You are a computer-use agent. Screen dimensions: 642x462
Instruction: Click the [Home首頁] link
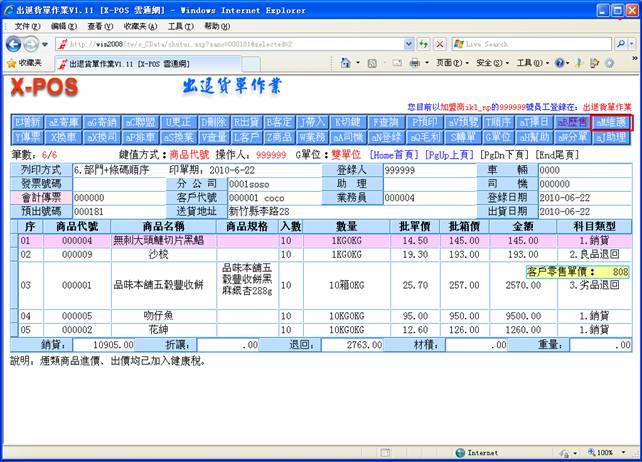[x=397, y=156]
